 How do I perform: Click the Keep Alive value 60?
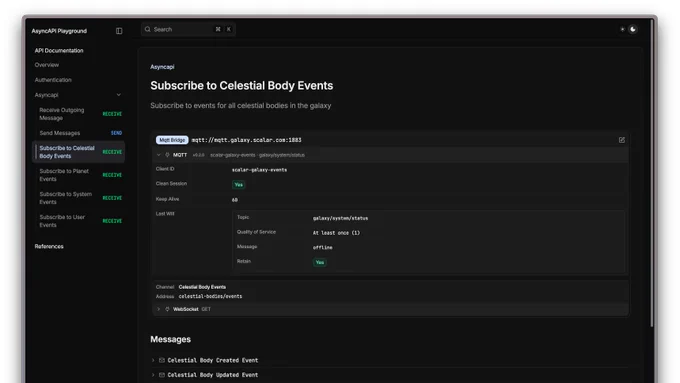click(235, 200)
